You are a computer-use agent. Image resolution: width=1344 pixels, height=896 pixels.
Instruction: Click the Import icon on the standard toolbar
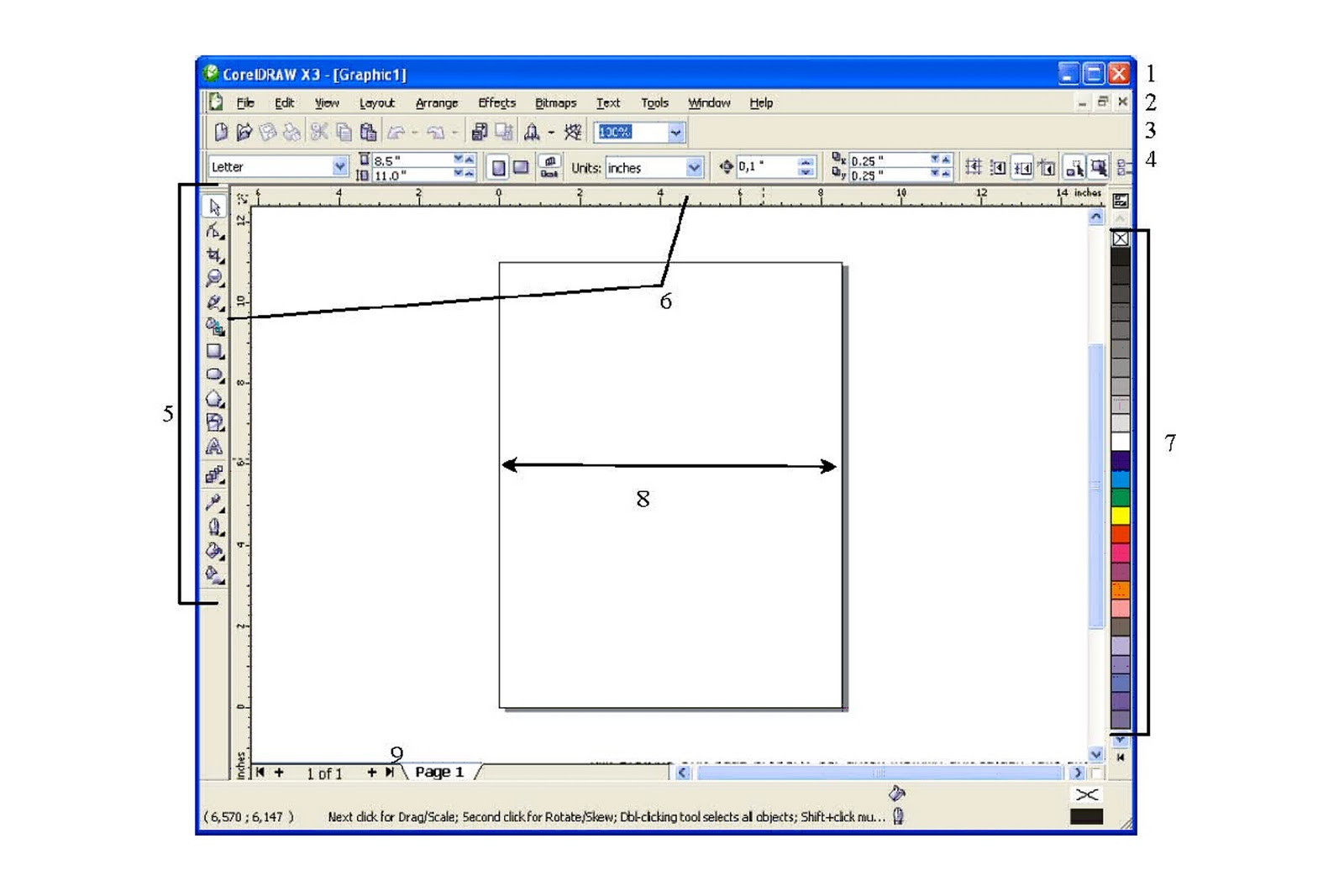point(480,132)
